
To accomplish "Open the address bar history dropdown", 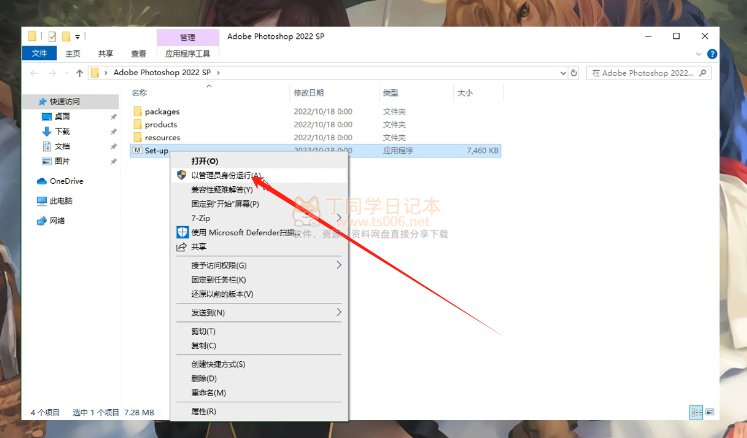I will 563,73.
